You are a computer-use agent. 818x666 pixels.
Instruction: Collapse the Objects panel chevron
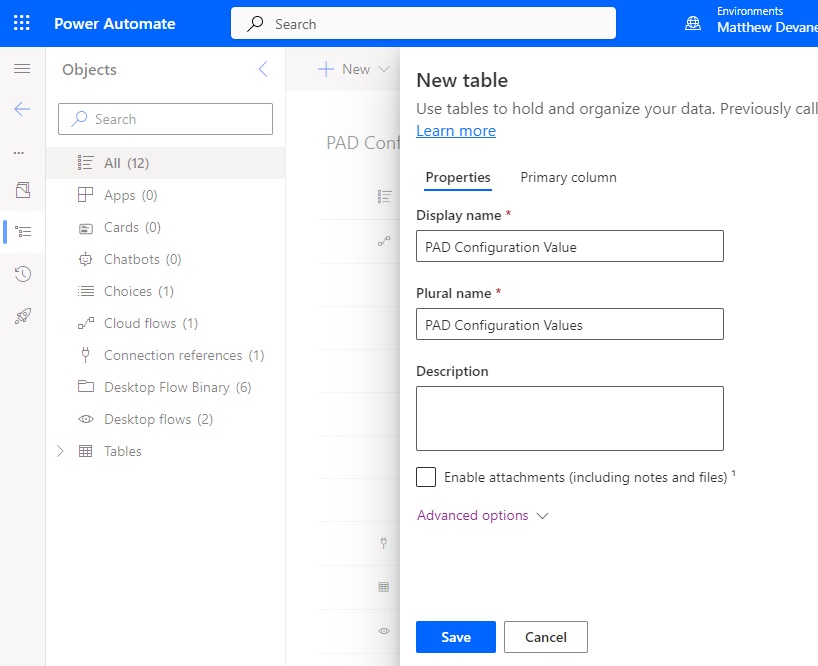pyautogui.click(x=263, y=69)
